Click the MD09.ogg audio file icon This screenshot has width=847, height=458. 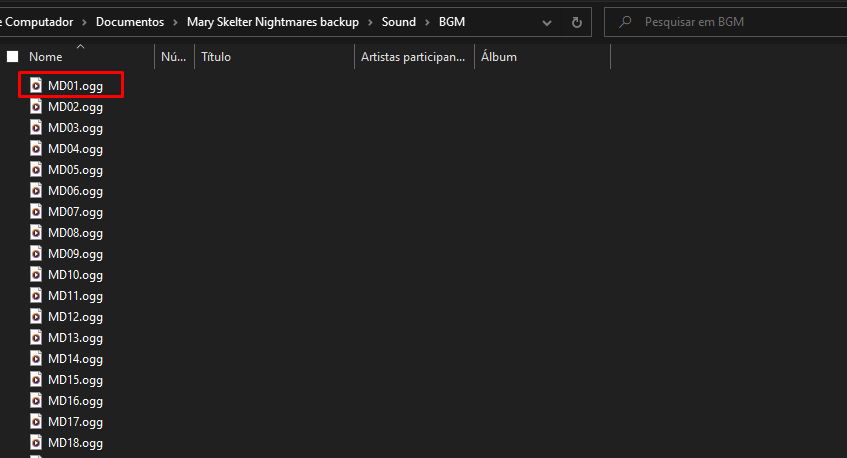pos(36,254)
